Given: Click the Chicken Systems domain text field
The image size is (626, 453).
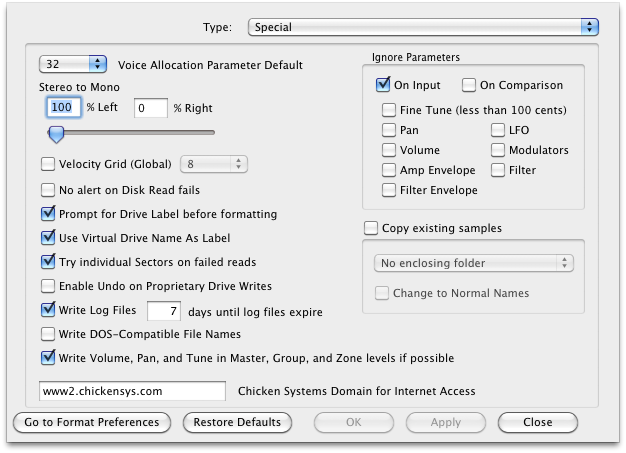Looking at the screenshot, I should click(131, 391).
